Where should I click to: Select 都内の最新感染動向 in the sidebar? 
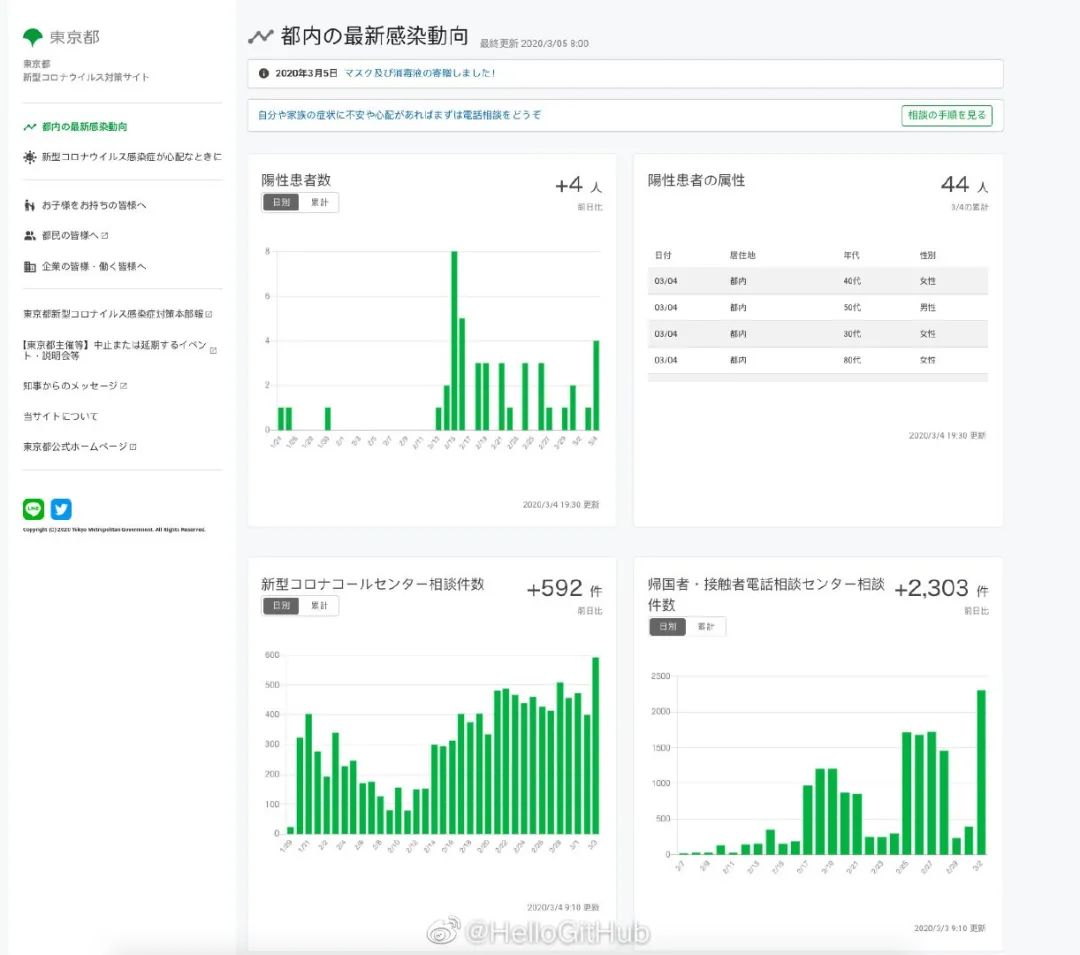point(84,127)
